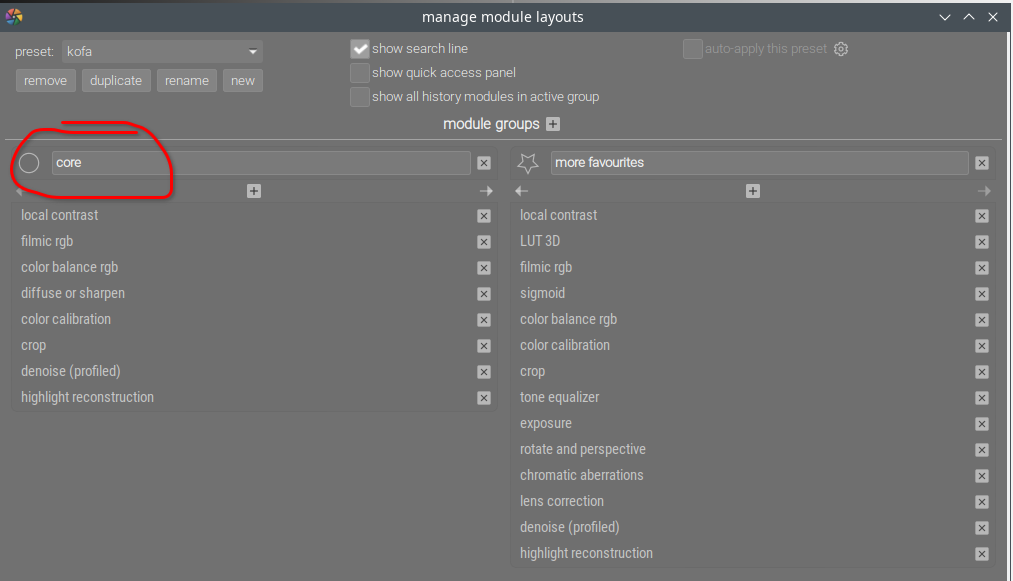Remove crop from the core group
This screenshot has height=581, width=1013.
click(484, 346)
